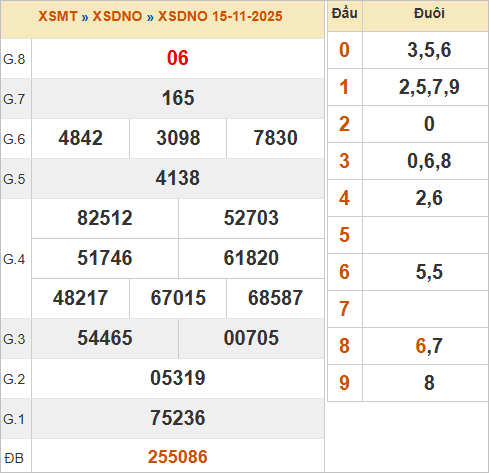Click the G.2 prize label
The height and width of the screenshot is (473, 489).
[14, 379]
